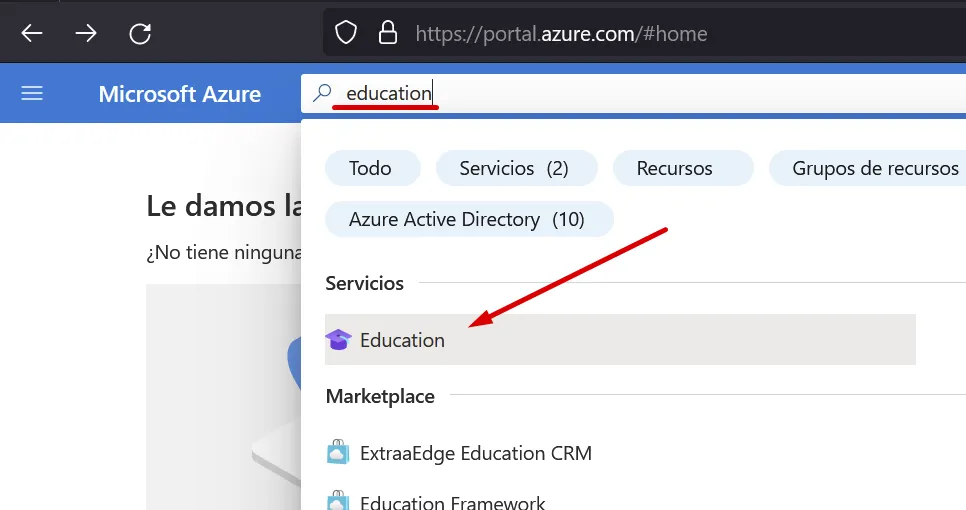Filter by Azure Active Directory (10)
The height and width of the screenshot is (510, 966).
pyautogui.click(x=467, y=219)
